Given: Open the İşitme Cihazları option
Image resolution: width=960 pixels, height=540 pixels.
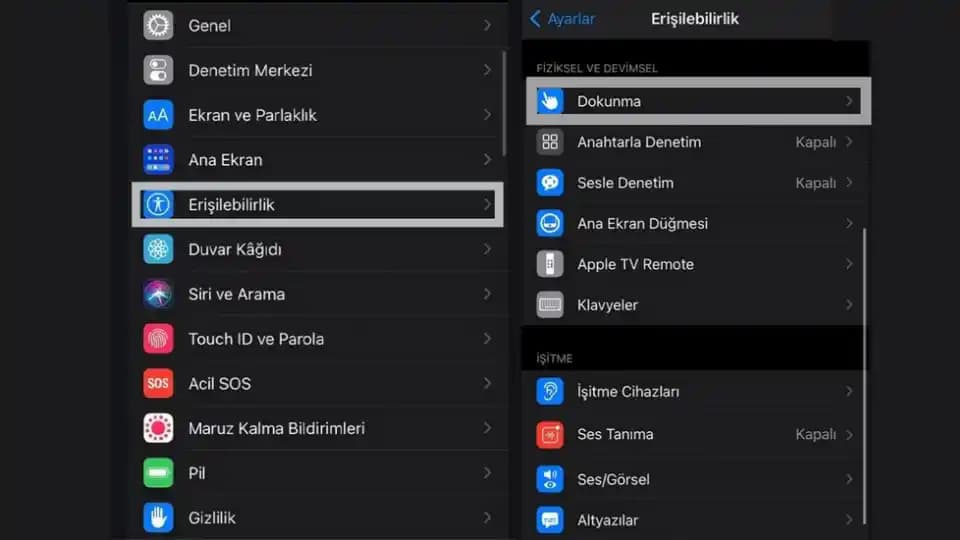Looking at the screenshot, I should coord(695,391).
